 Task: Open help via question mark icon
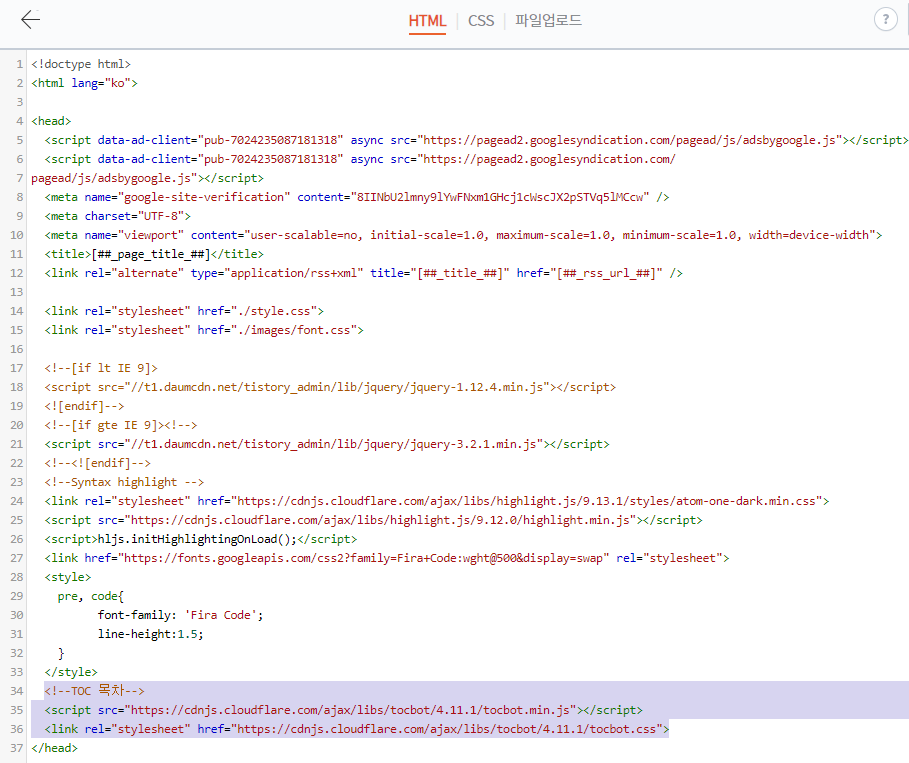[885, 20]
